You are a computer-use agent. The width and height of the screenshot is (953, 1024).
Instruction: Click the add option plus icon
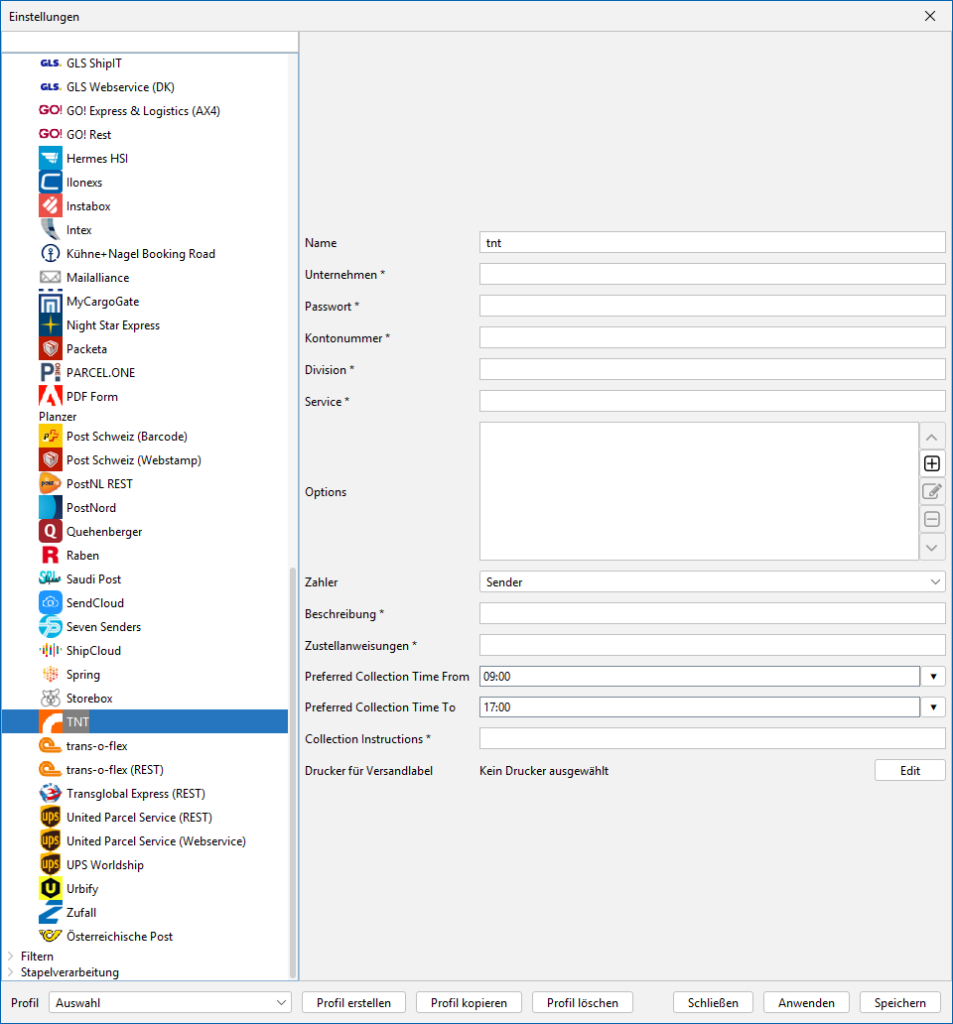point(931,464)
